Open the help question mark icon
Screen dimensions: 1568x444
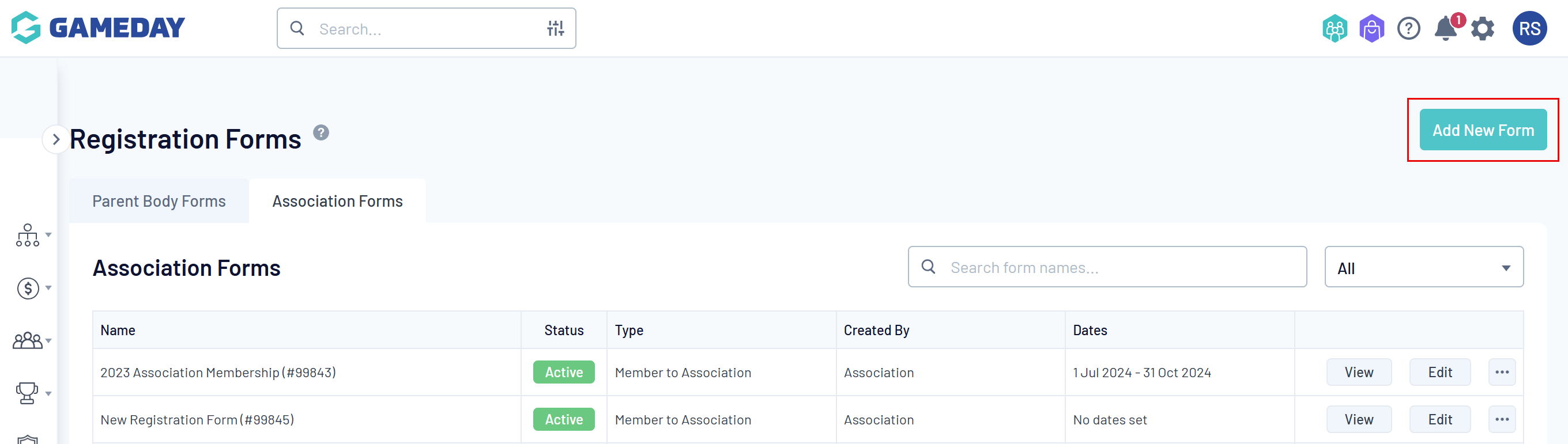(1408, 29)
